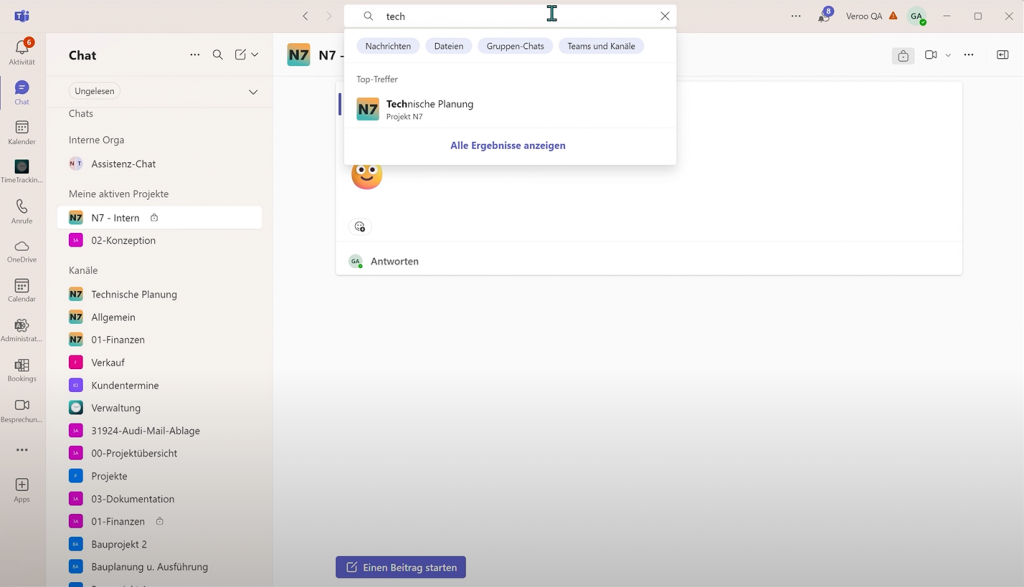Image resolution: width=1024 pixels, height=587 pixels.
Task: Open the notification bell with badge 8
Action: [824, 16]
